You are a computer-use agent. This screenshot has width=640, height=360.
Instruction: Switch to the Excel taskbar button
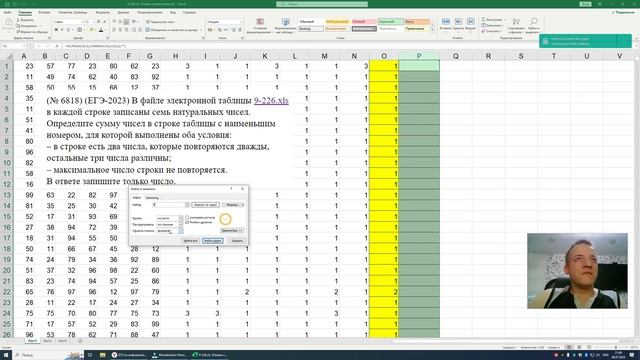(x=210, y=355)
